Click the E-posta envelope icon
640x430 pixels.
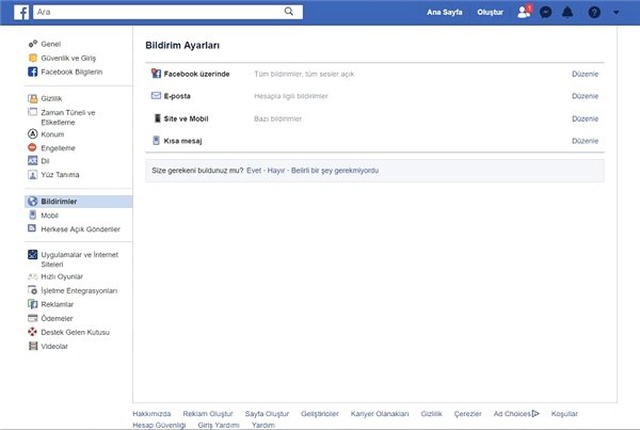click(156, 96)
